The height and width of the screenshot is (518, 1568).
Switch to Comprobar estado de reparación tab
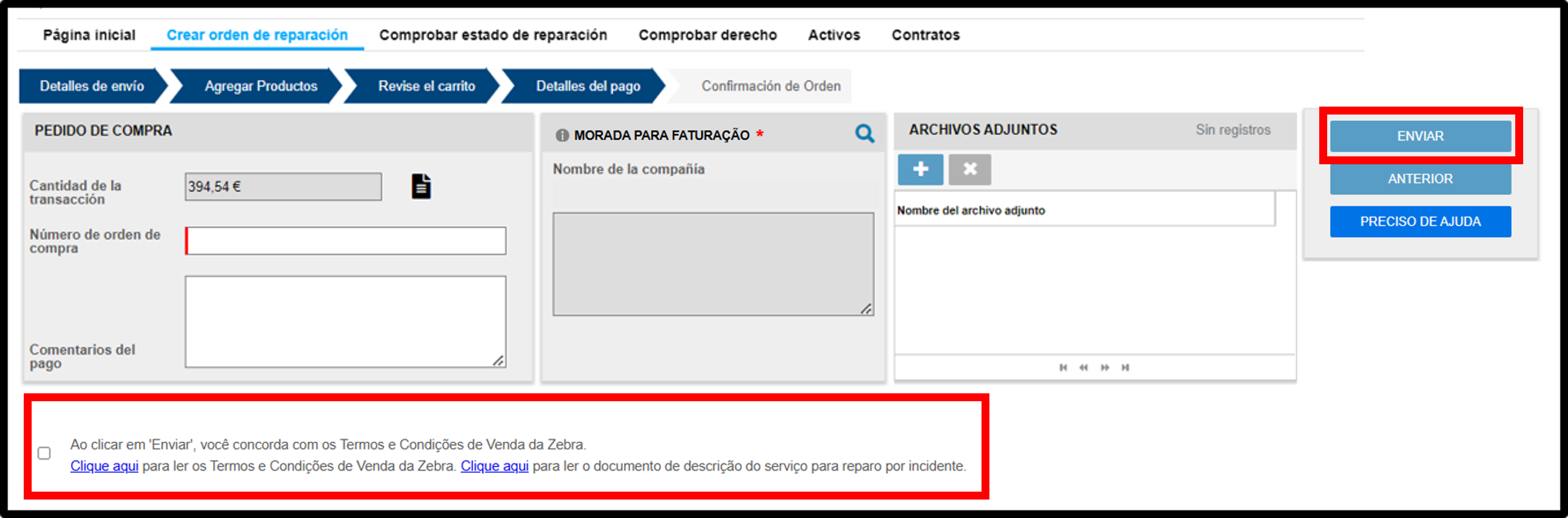pos(493,35)
